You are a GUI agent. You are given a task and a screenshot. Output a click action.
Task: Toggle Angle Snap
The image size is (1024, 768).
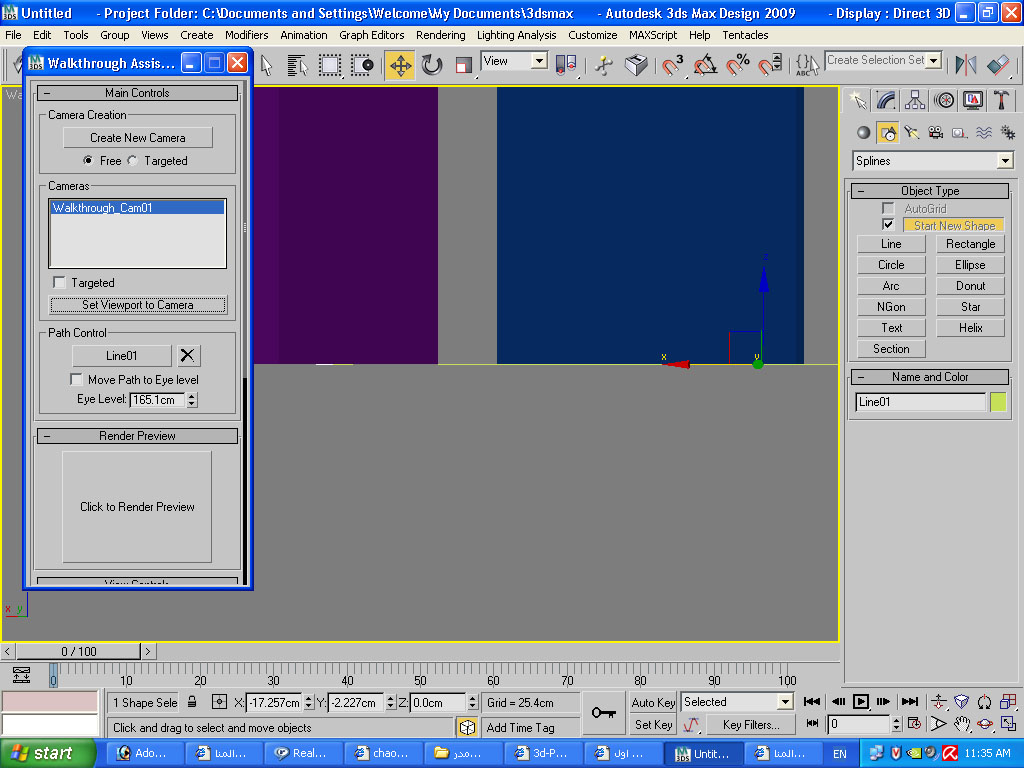(x=705, y=65)
